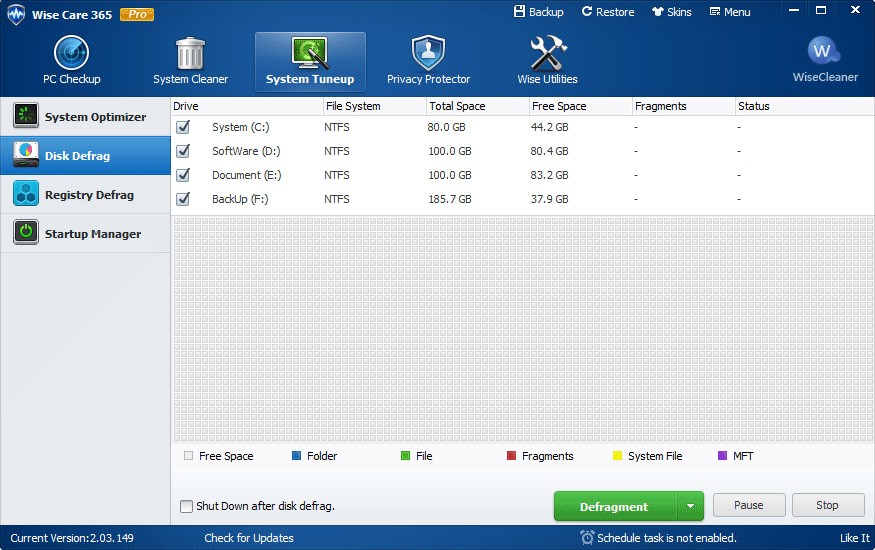Screen dimensions: 875x550
Task: Open Privacy Protector shield icon
Action: (x=428, y=52)
